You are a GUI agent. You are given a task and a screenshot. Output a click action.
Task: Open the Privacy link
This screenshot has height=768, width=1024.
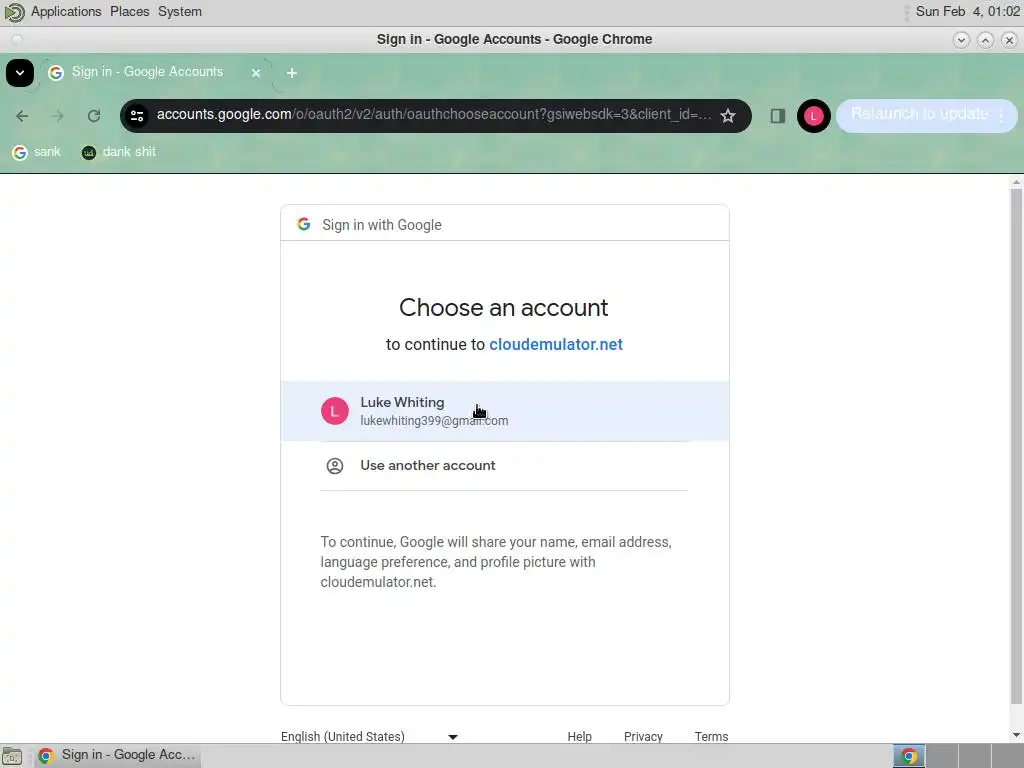pos(643,737)
